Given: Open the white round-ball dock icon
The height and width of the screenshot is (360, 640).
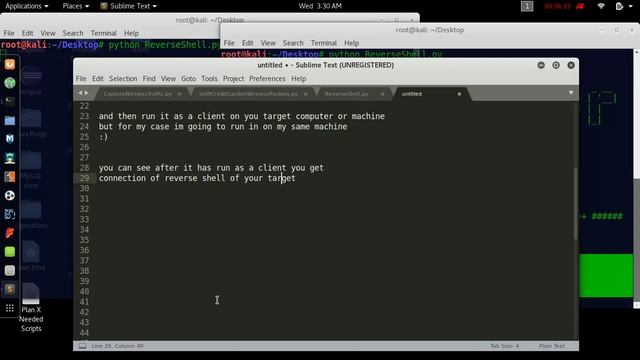Looking at the screenshot, I should click(x=10, y=196).
